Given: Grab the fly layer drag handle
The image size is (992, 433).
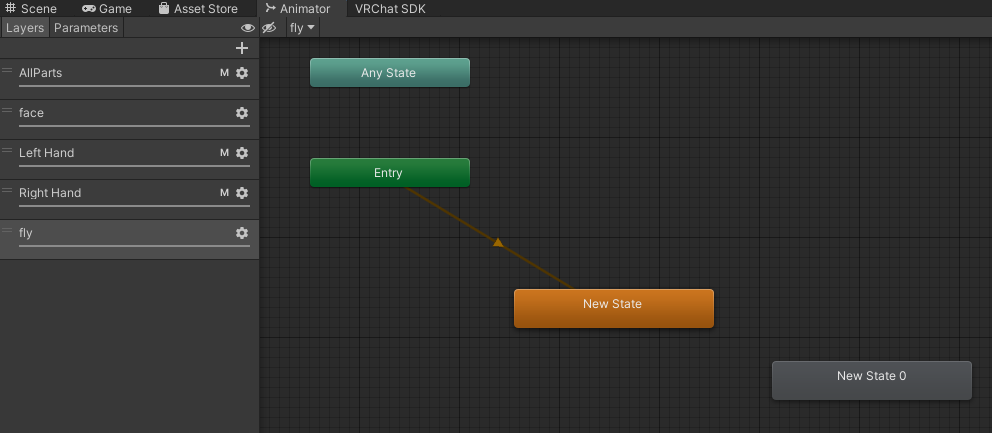Looking at the screenshot, I should click(x=7, y=231).
